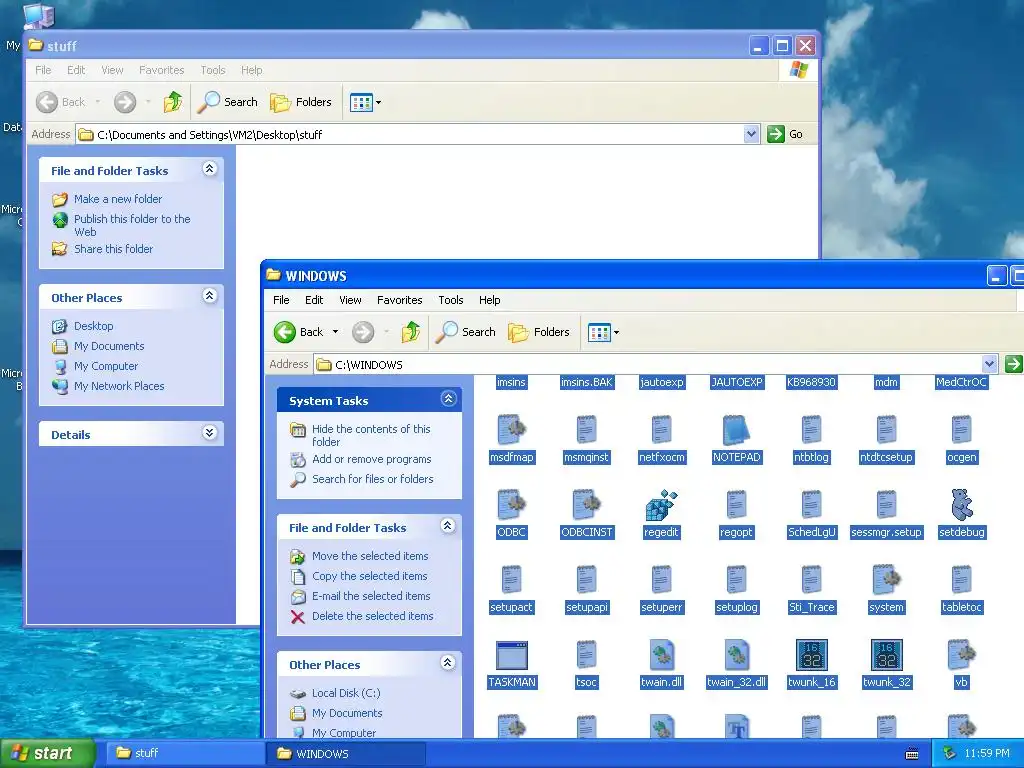Viewport: 1024px width, 768px height.
Task: Collapse Other Places in WINDOWS window
Action: pyautogui.click(x=448, y=663)
